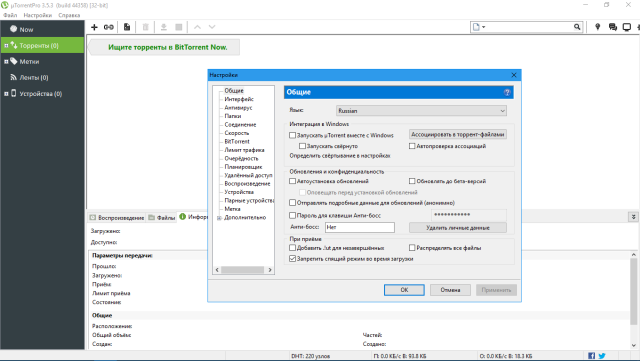Click the Facebook icon in status bar

click(x=591, y=356)
